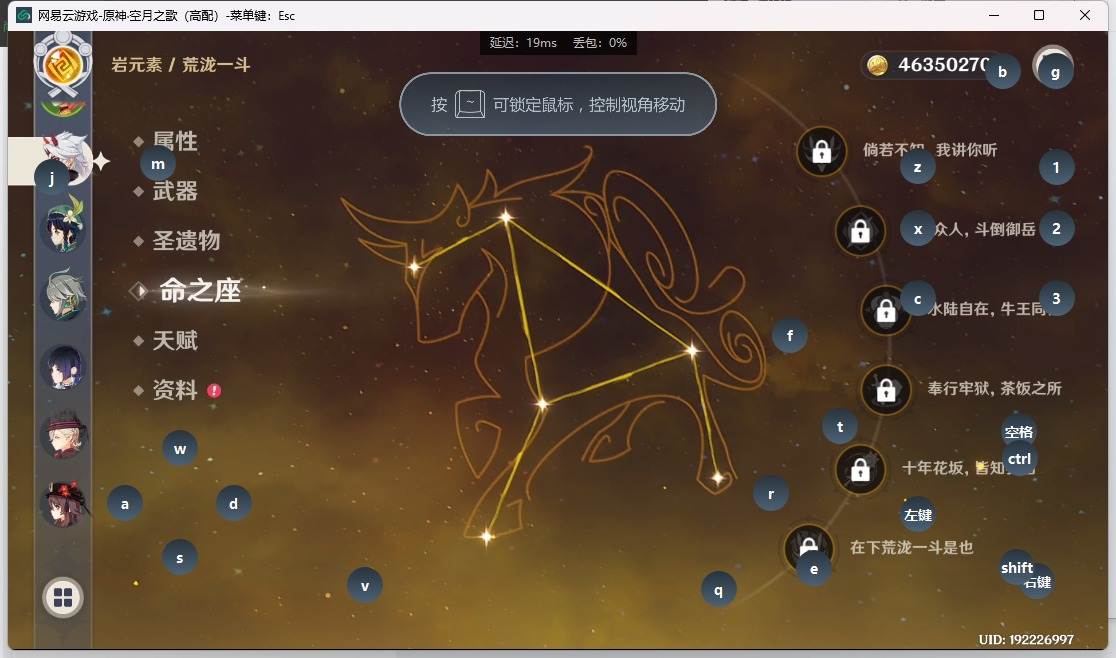Screen dimensions: 1116x658
Task: Tap the virtual t key button
Action: pos(840,426)
